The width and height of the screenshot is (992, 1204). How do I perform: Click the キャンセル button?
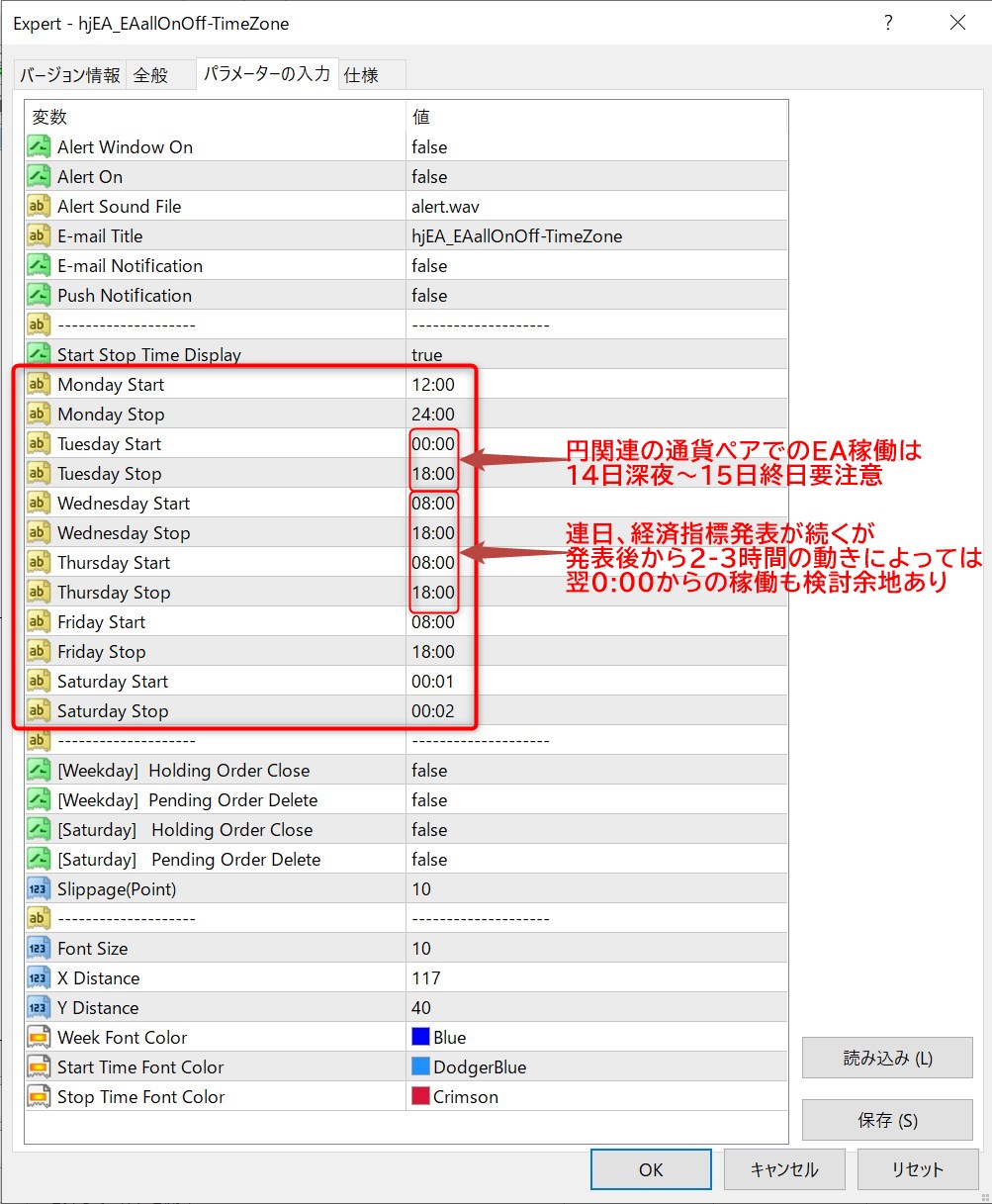(x=784, y=1169)
